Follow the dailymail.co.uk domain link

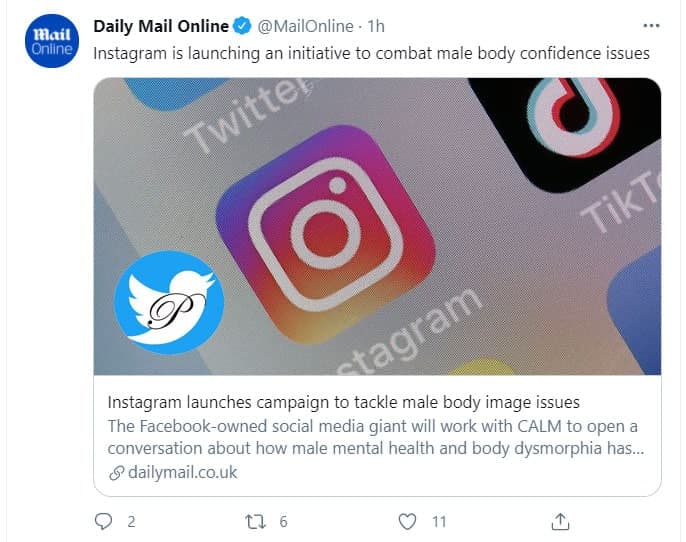coord(183,472)
